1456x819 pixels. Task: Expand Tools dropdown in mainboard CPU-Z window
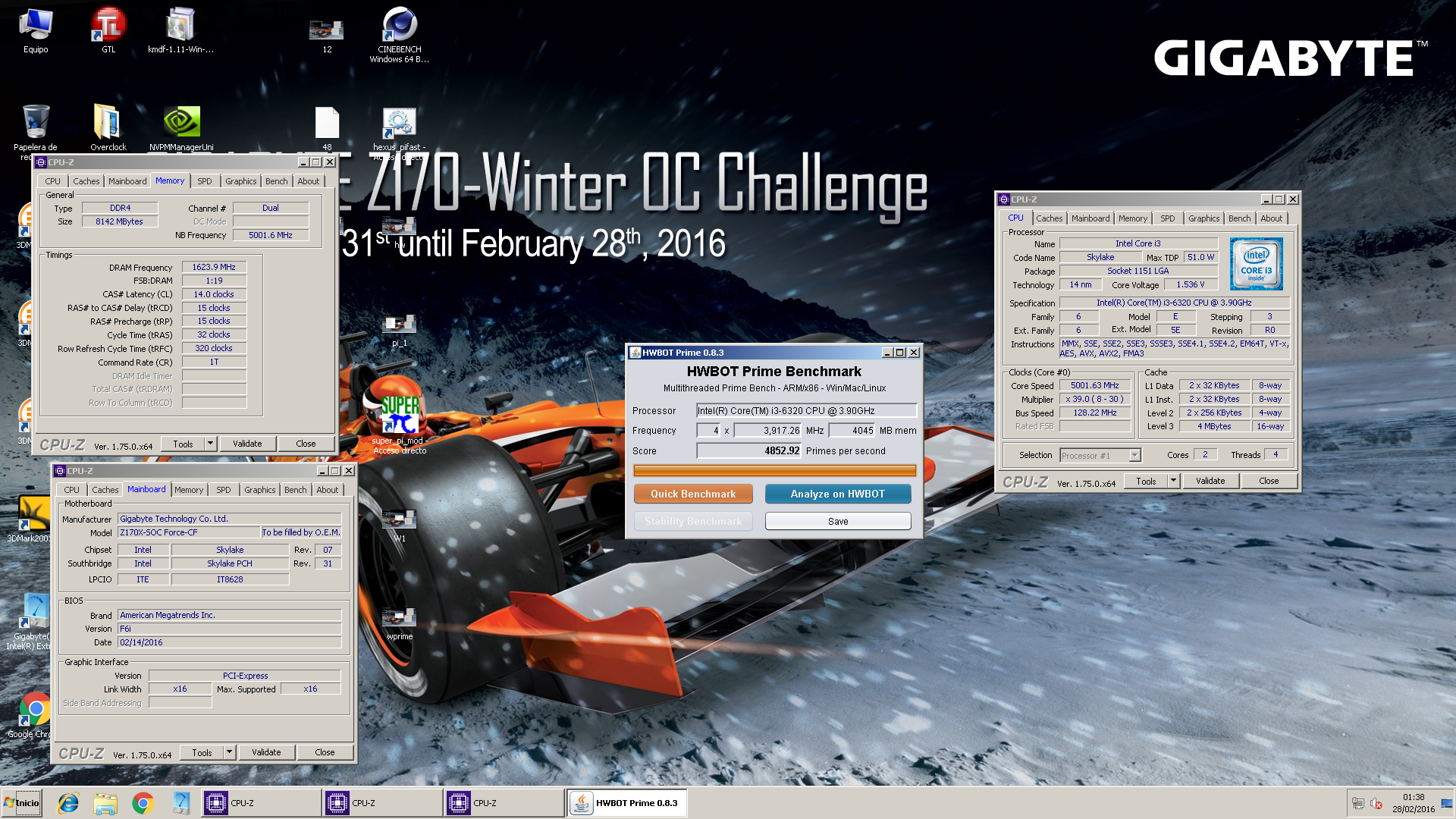(x=230, y=752)
